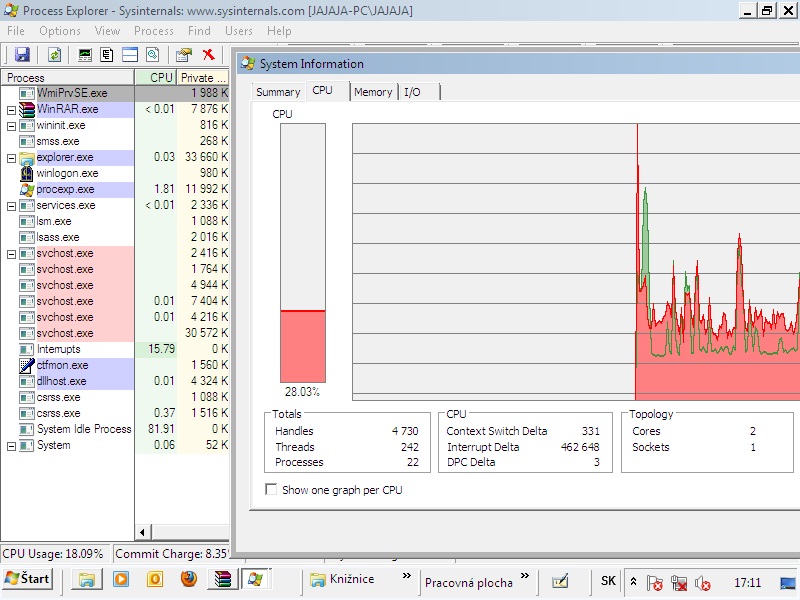Click the Show desktop icon beside the clock

point(789,582)
